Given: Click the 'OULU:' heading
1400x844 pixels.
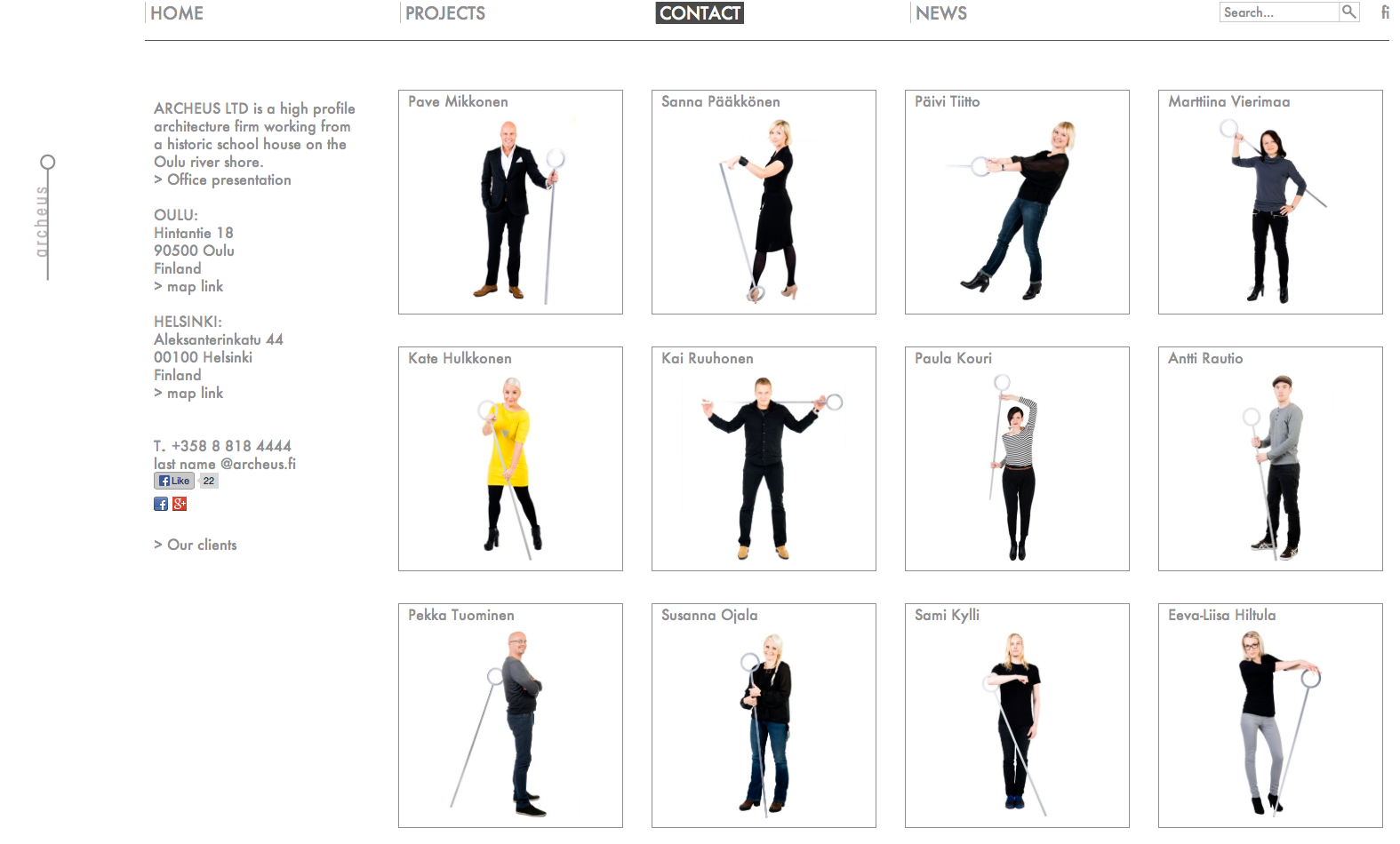Looking at the screenshot, I should [x=176, y=215].
